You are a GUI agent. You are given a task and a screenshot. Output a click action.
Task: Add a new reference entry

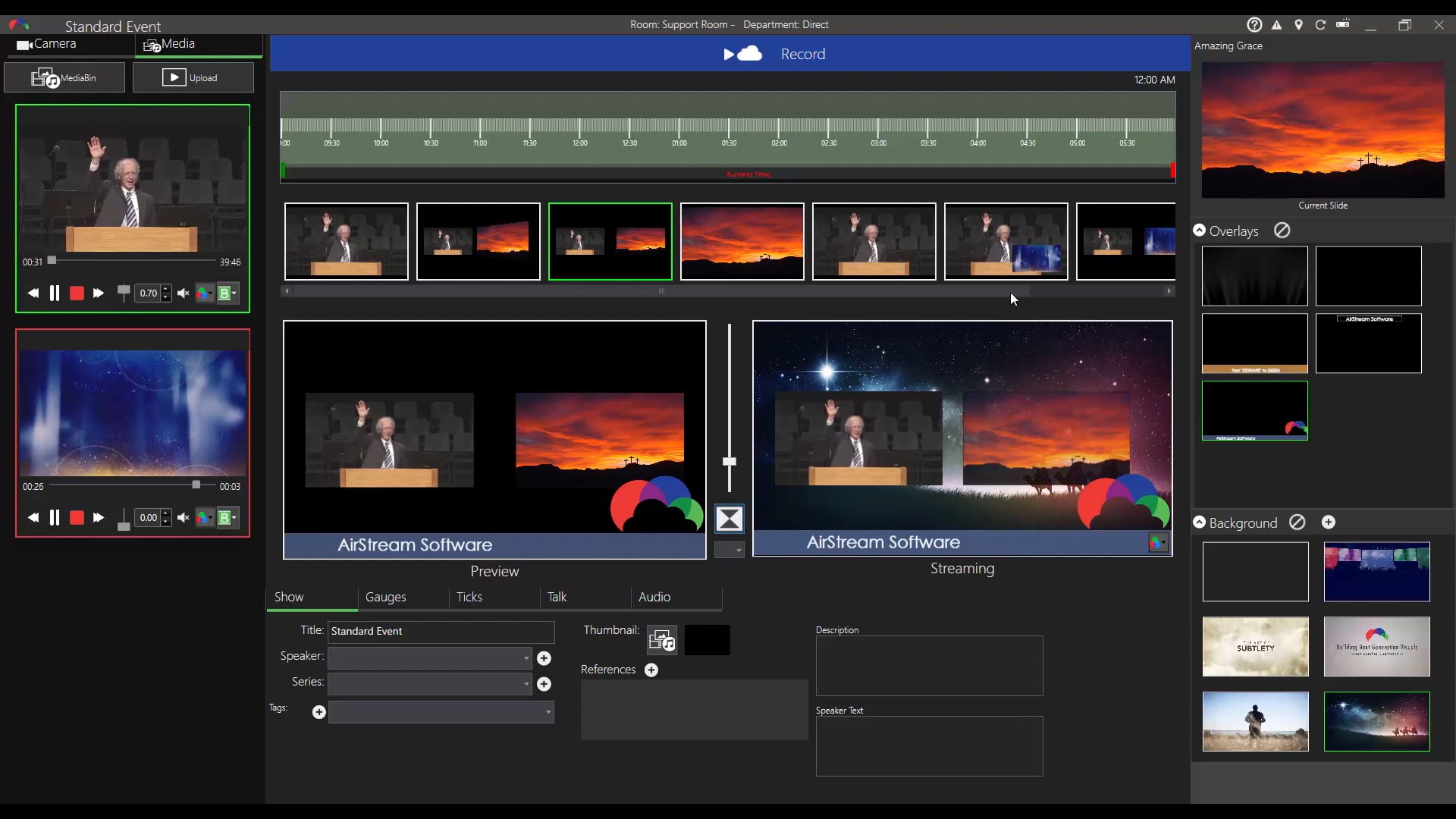[x=651, y=670]
